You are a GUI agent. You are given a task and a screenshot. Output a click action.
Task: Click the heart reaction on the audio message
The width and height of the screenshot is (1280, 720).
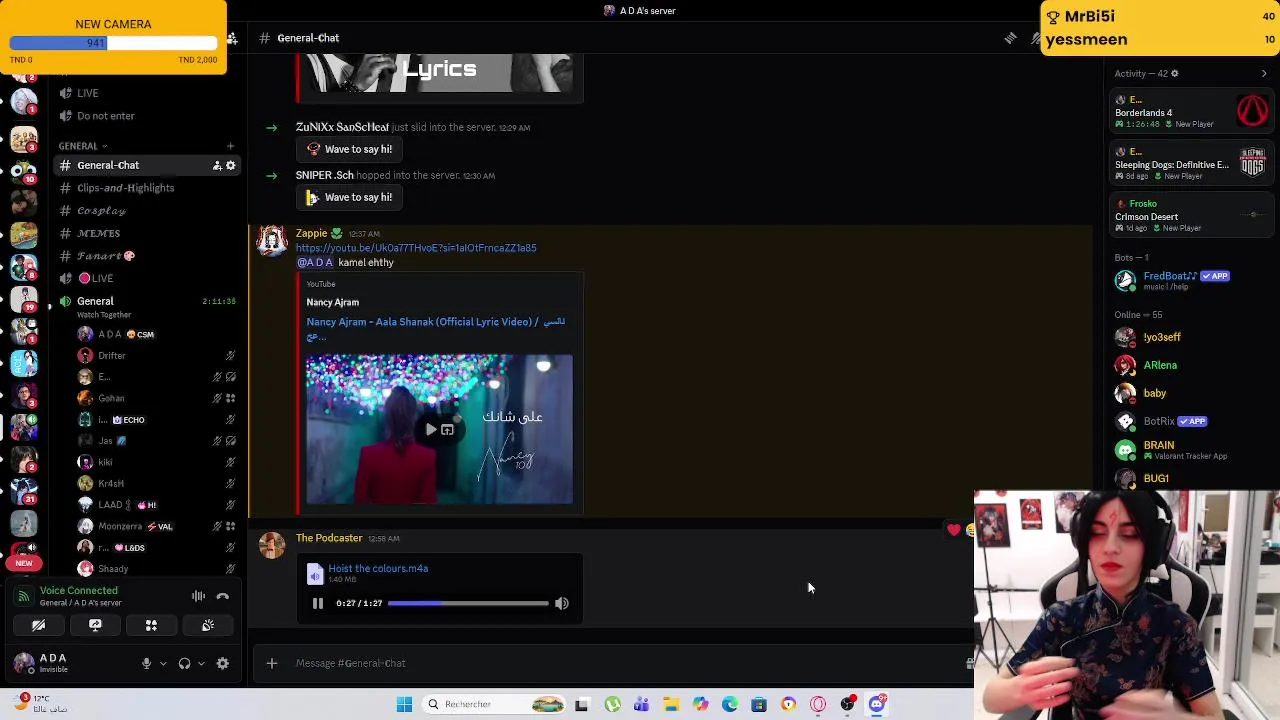[953, 530]
